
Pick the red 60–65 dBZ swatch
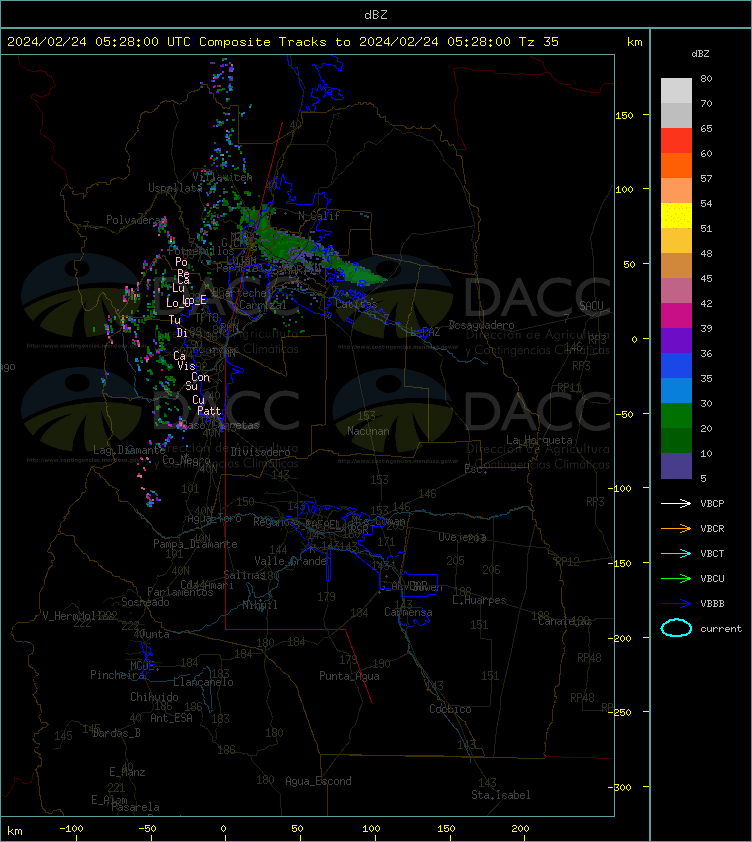(676, 141)
